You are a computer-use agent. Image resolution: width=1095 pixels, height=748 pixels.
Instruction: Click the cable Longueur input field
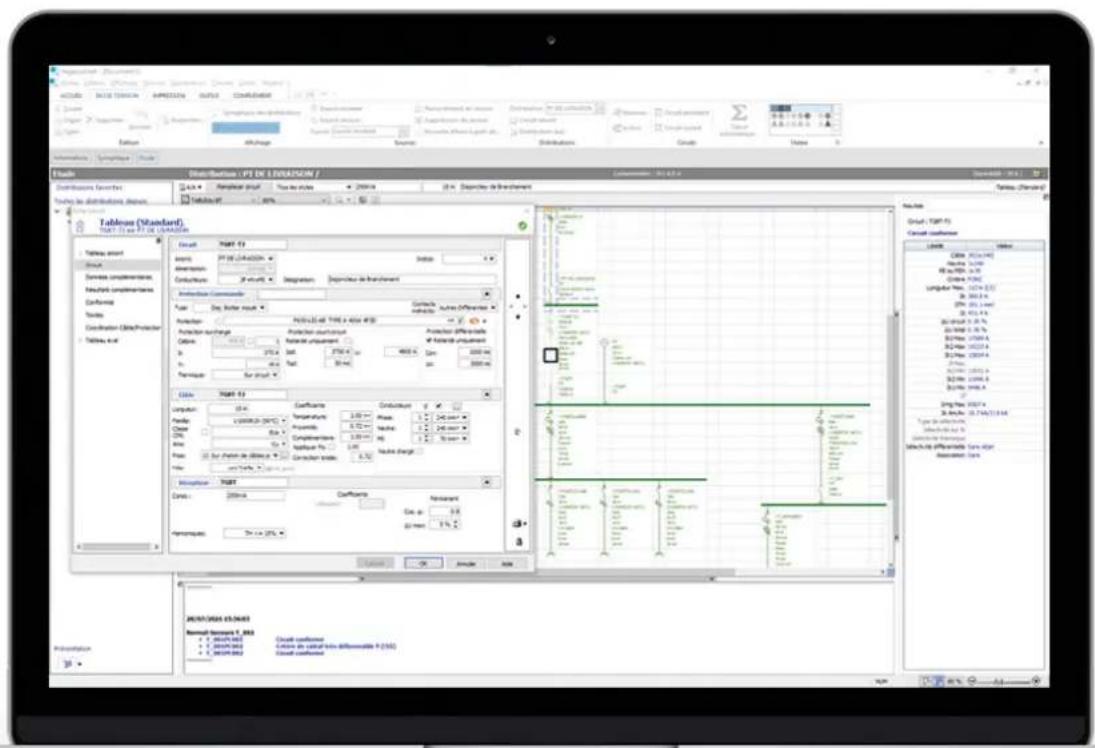(x=240, y=409)
